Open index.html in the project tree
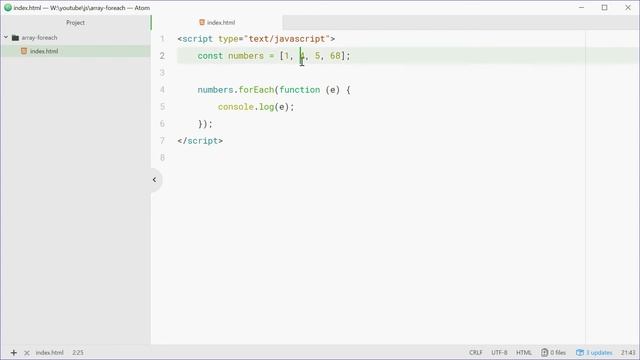 (44, 51)
